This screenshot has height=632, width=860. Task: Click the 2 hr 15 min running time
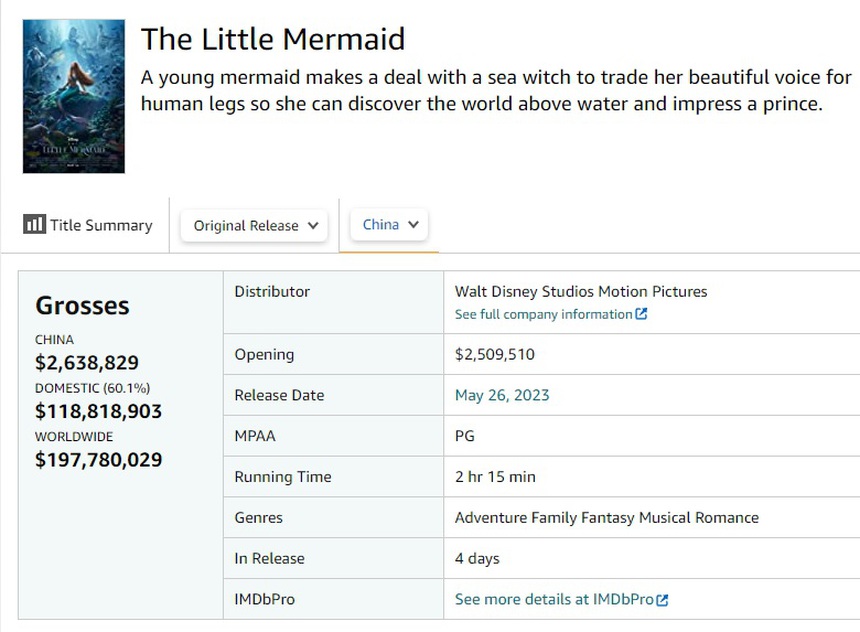(495, 477)
